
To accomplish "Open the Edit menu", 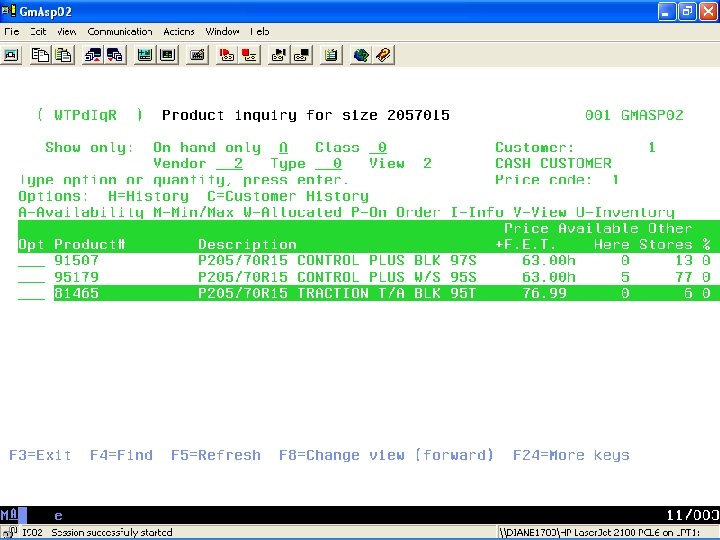I will point(38,32).
